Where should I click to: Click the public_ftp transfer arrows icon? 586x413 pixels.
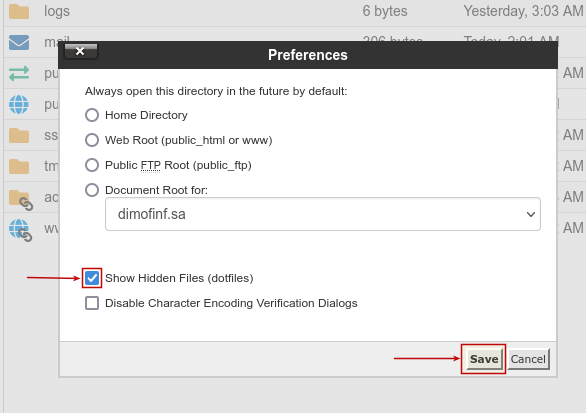19,73
